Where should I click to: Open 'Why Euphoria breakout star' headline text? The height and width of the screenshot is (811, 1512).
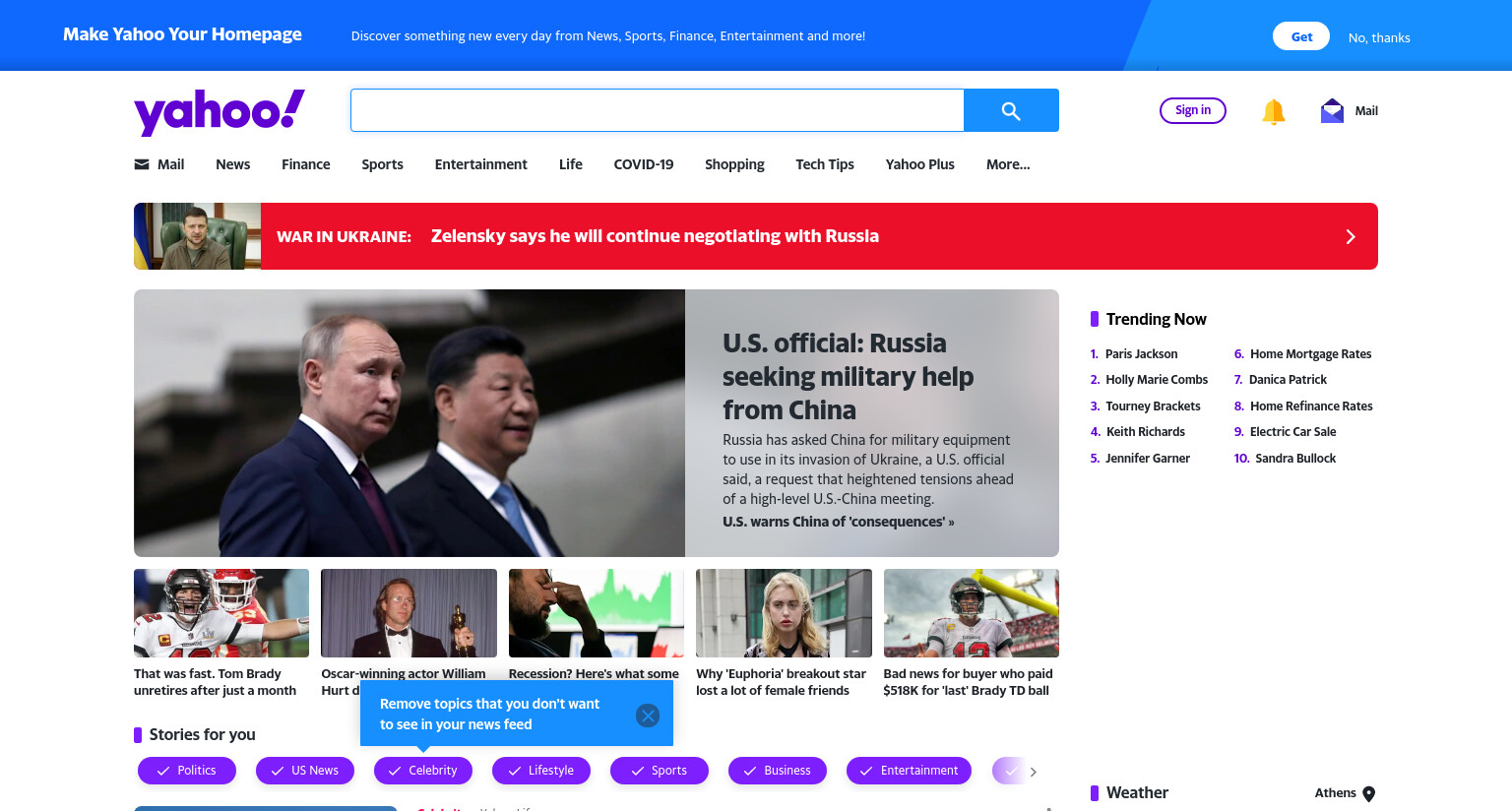[781, 682]
